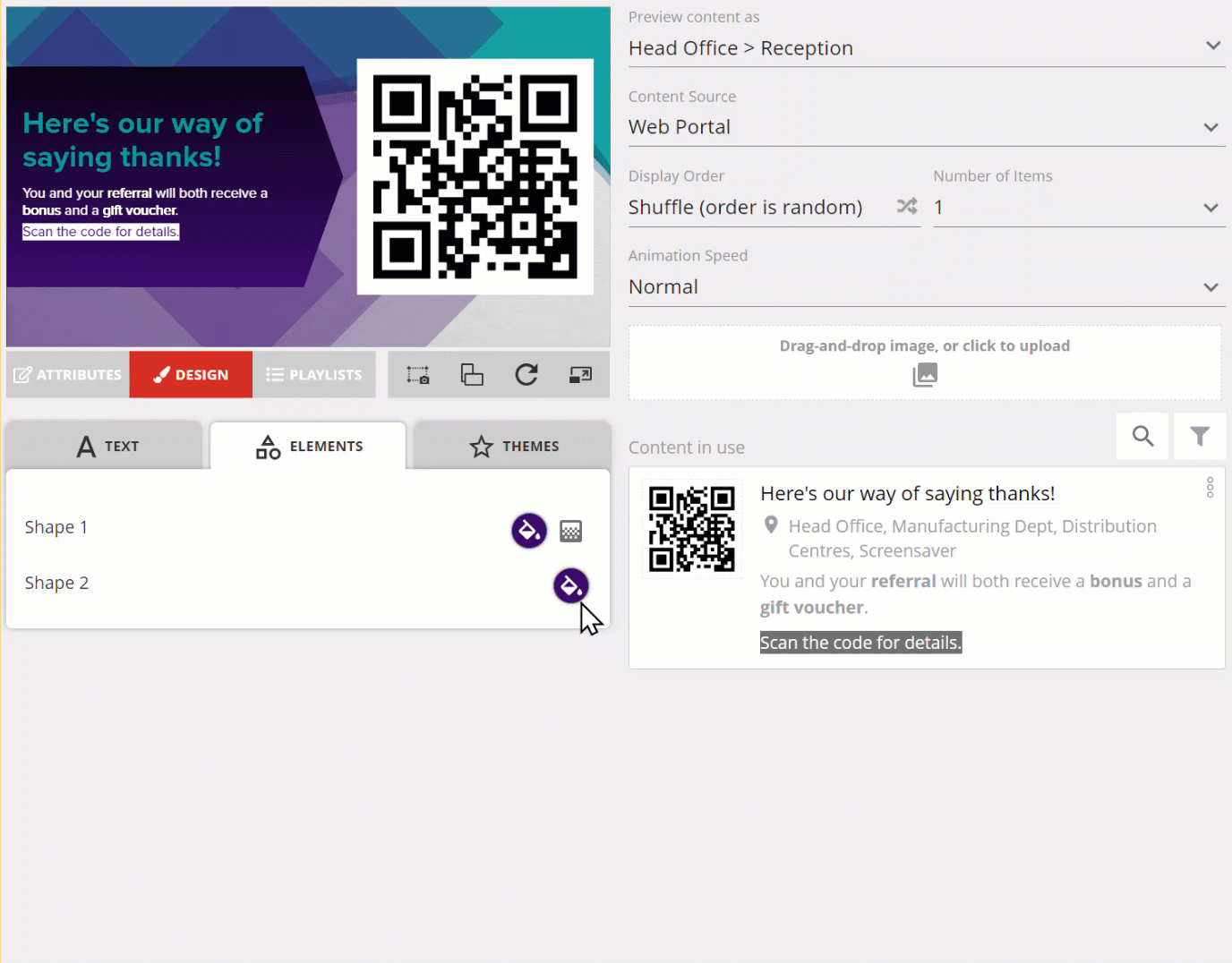The width and height of the screenshot is (1232, 963).
Task: Open the Text sub-tab
Action: point(105,446)
